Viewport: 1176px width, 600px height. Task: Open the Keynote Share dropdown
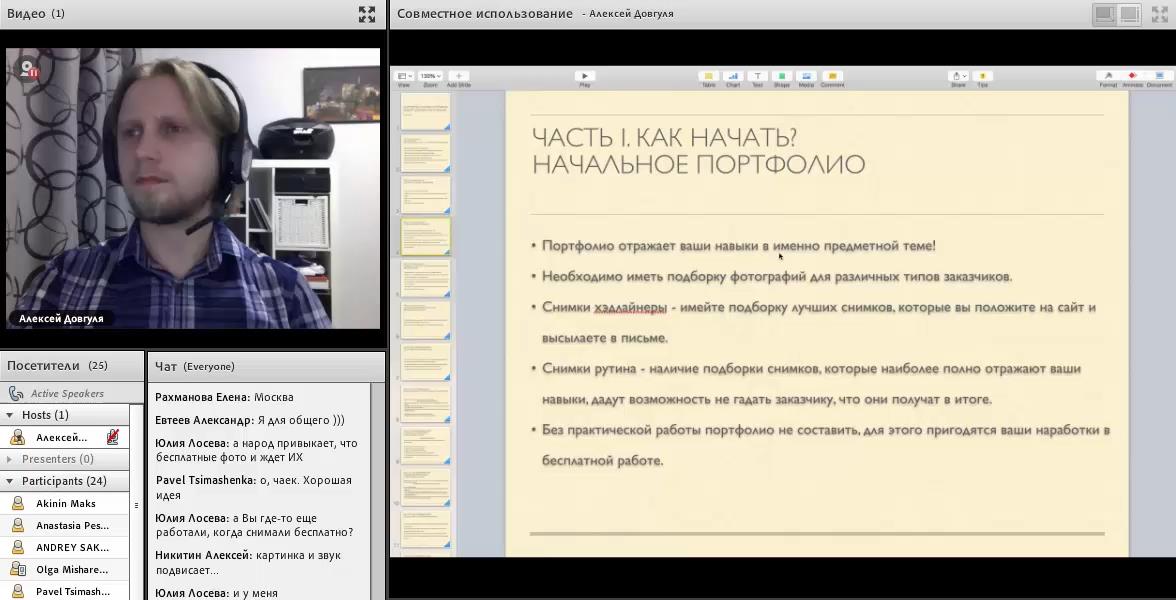point(958,76)
